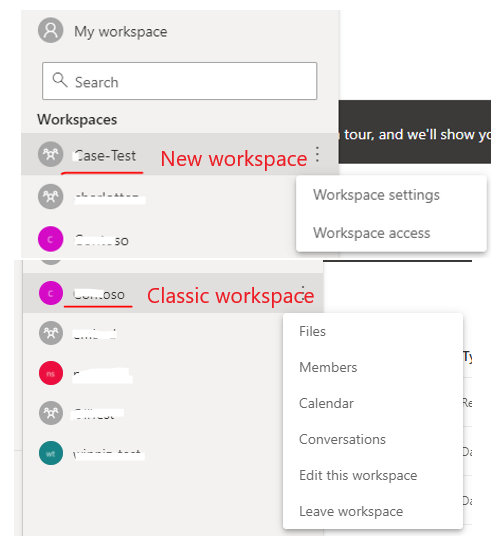The height and width of the screenshot is (544, 491).
Task: Select Edit this workspace option
Action: [x=358, y=476]
